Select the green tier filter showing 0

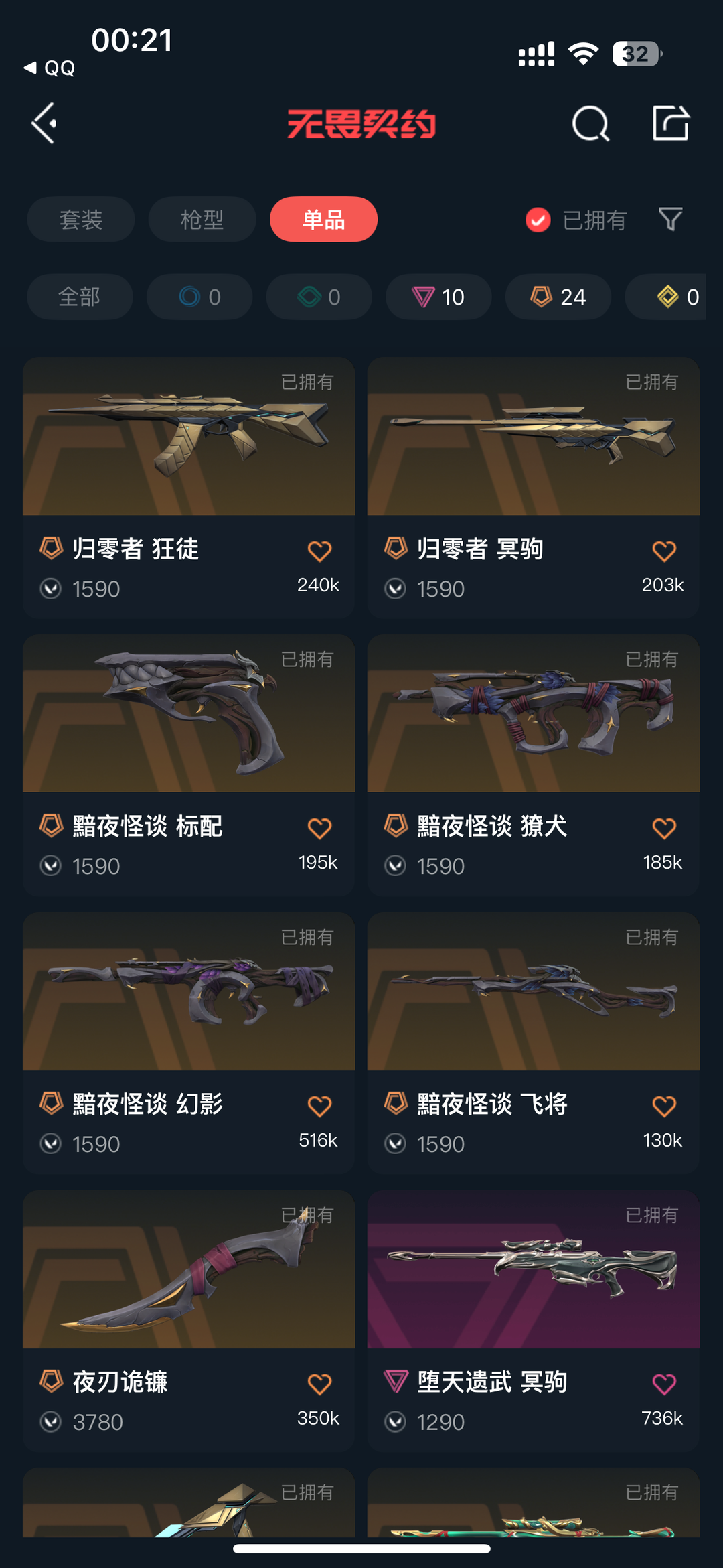coord(319,297)
